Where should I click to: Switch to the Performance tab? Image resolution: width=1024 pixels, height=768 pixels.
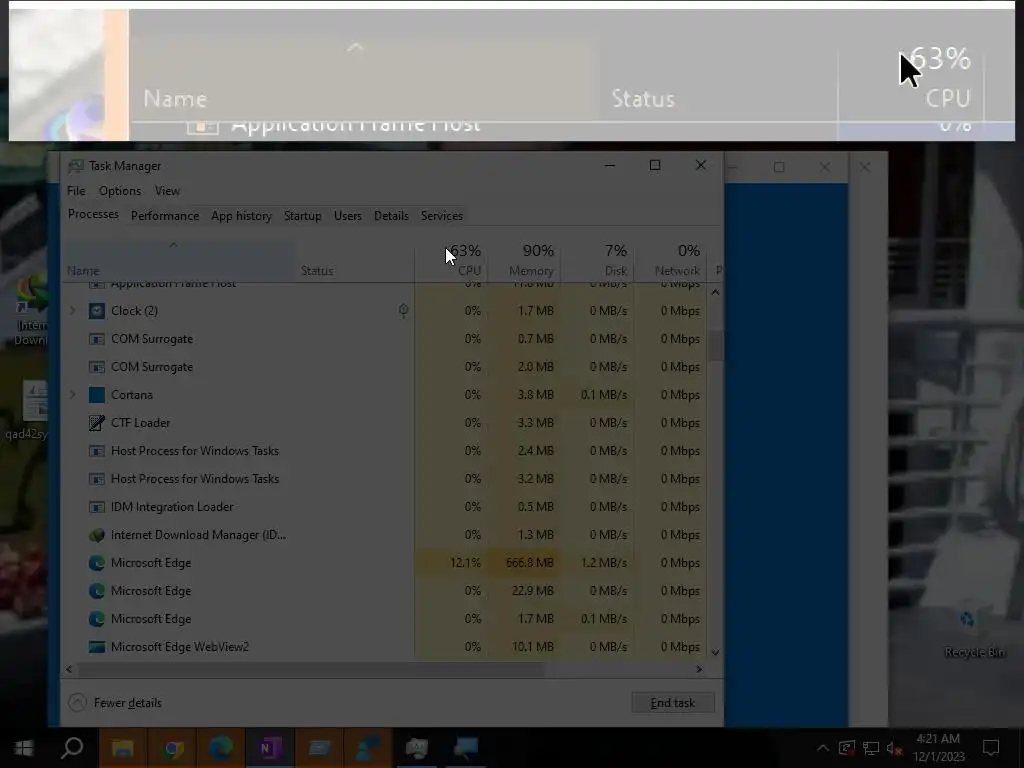(x=165, y=216)
